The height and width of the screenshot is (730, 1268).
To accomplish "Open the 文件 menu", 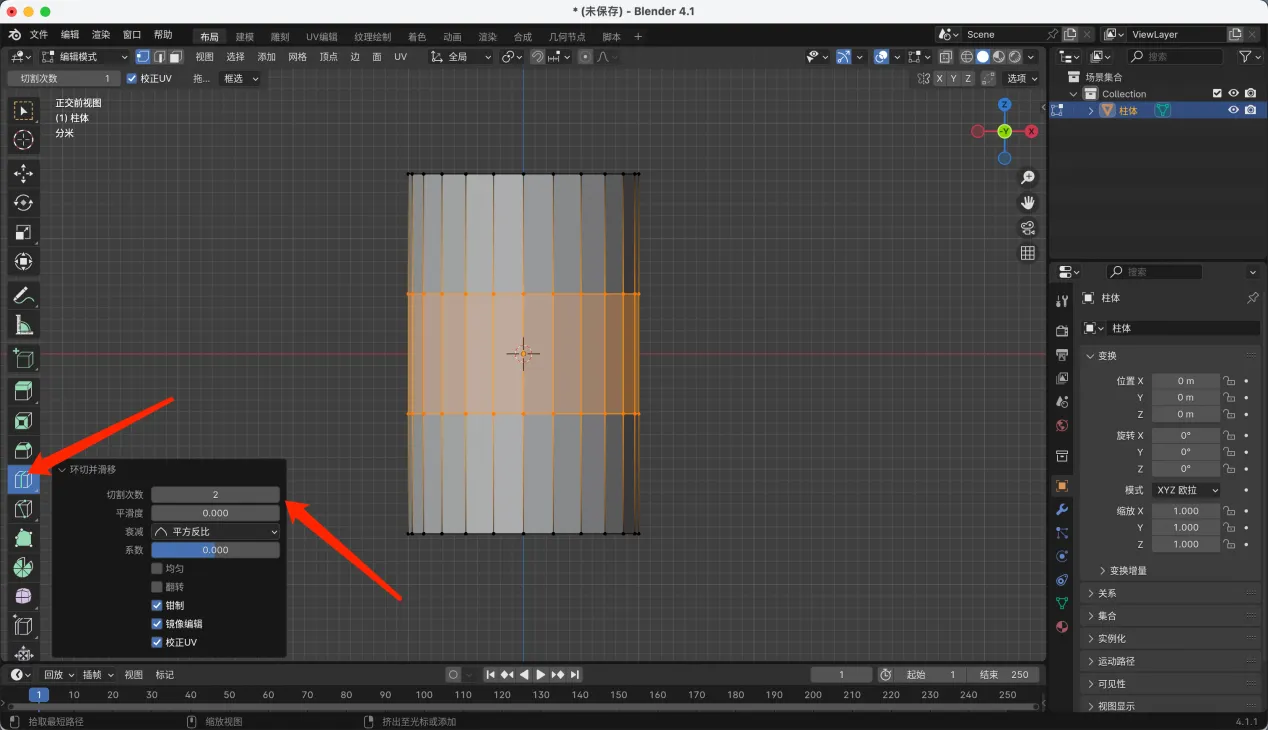I will [39, 35].
